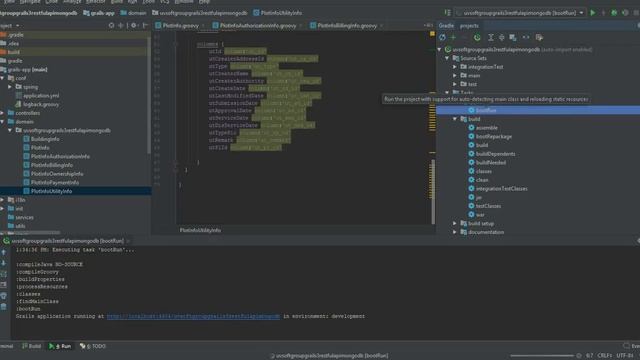The width and height of the screenshot is (640, 360).
Task: Click the up arrow in Run console
Action: coord(4,253)
